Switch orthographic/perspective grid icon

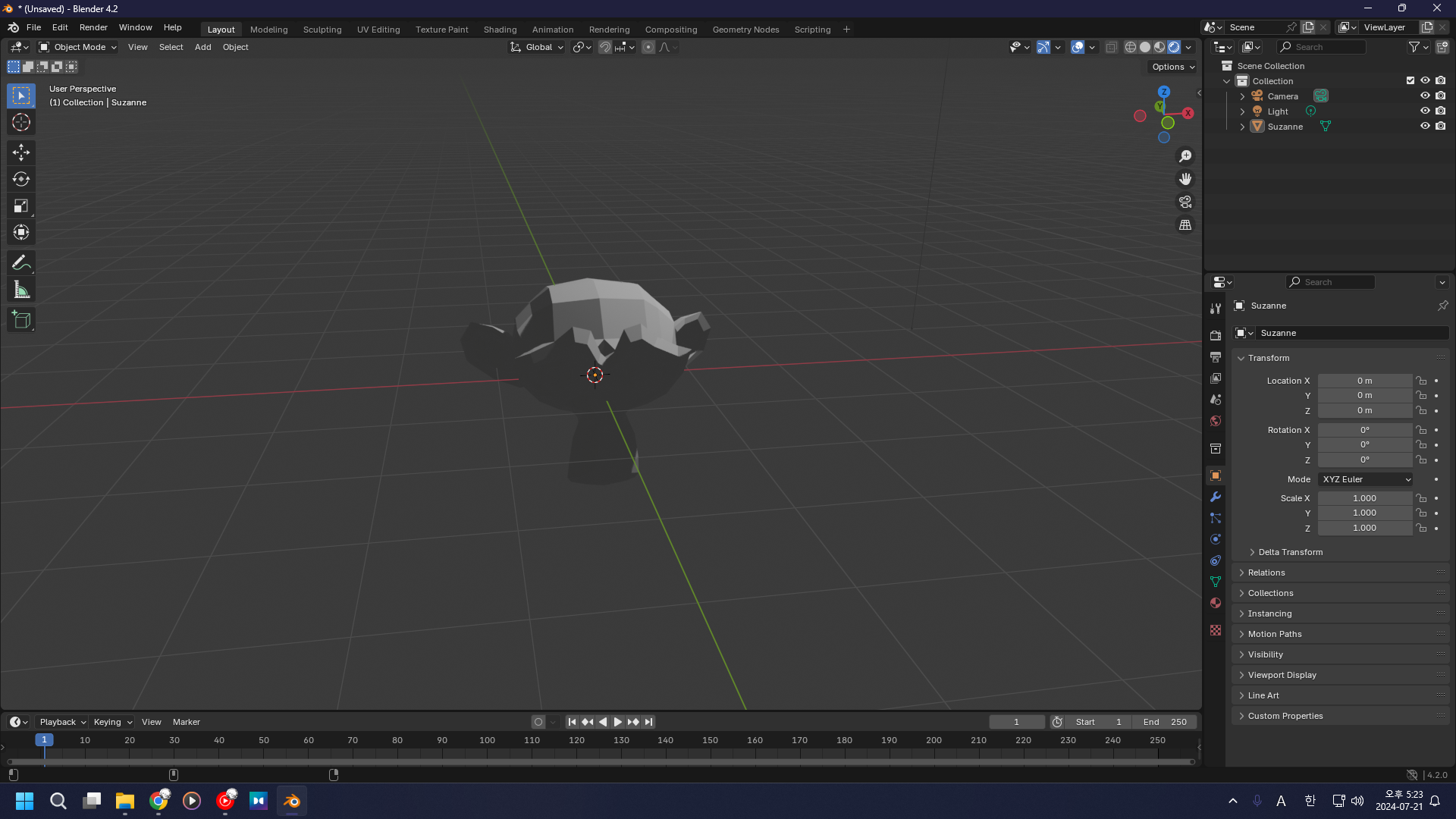(1185, 224)
